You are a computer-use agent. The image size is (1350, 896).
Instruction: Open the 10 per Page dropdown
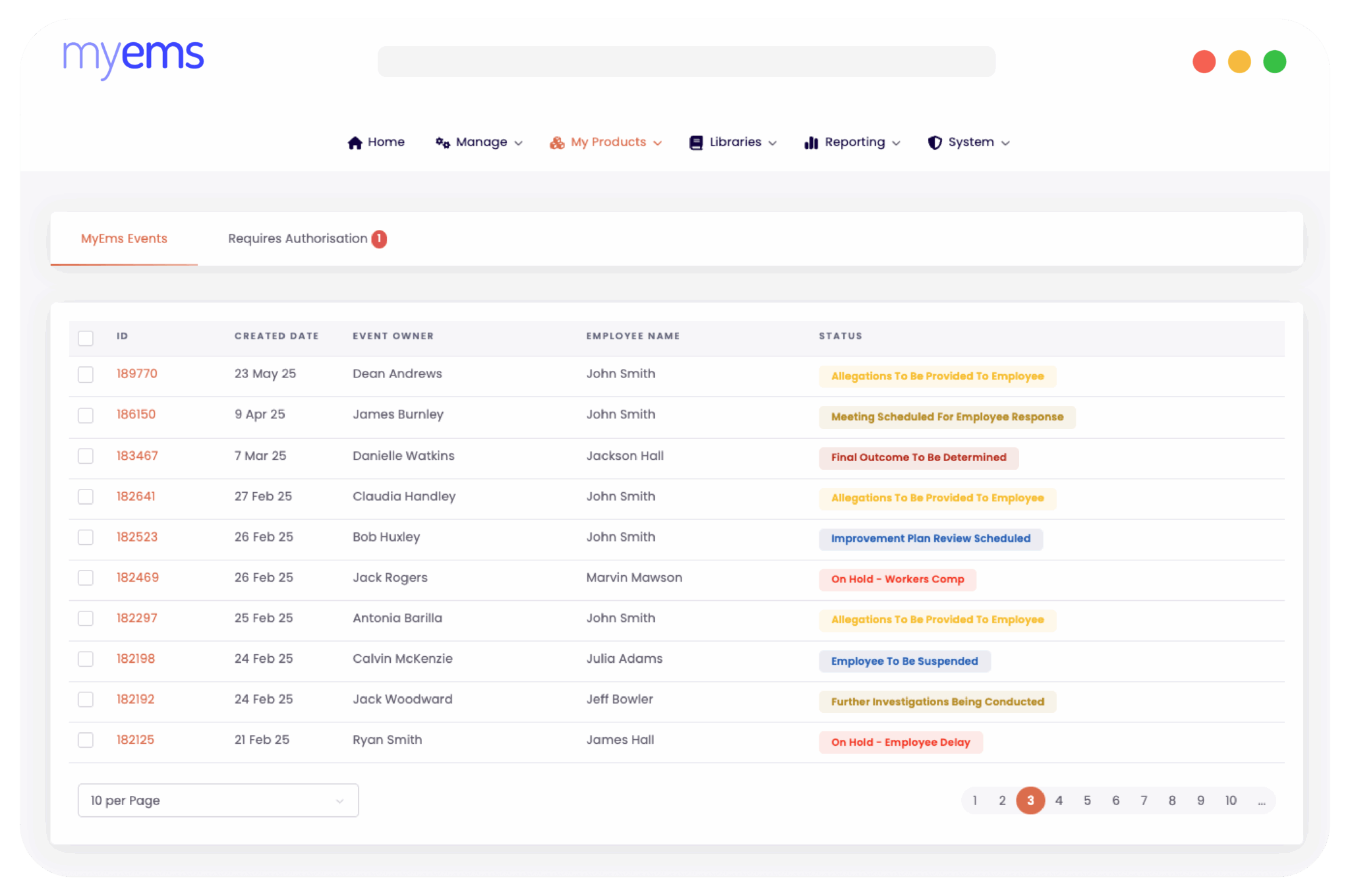218,800
